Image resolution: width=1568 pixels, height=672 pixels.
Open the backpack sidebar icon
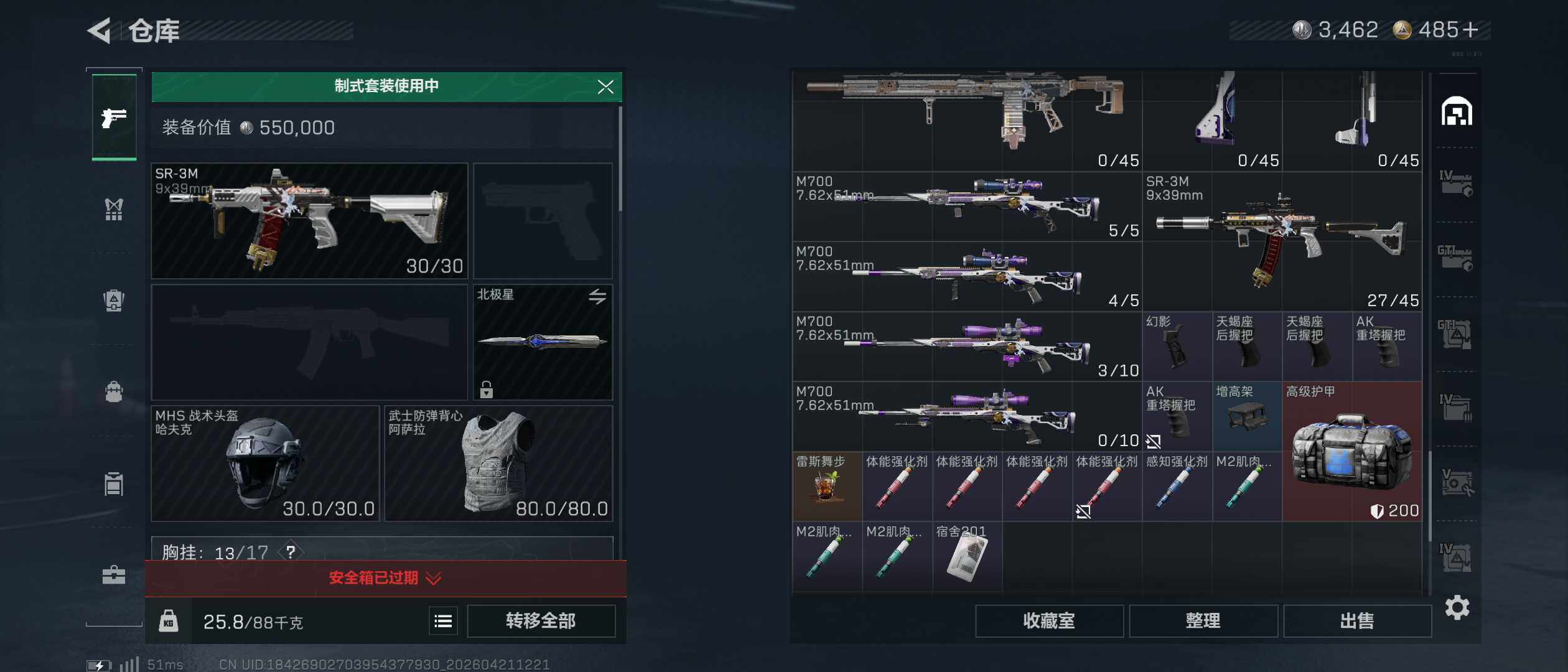click(x=114, y=391)
